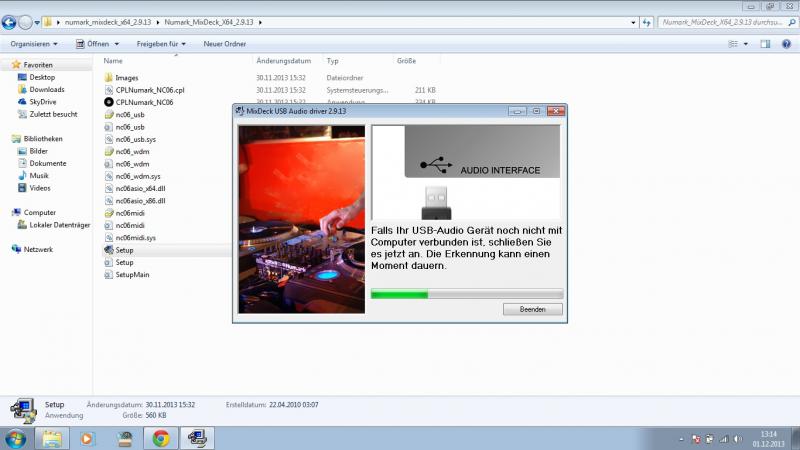
Task: Select the nc06_usb.sys file
Action: 135,139
